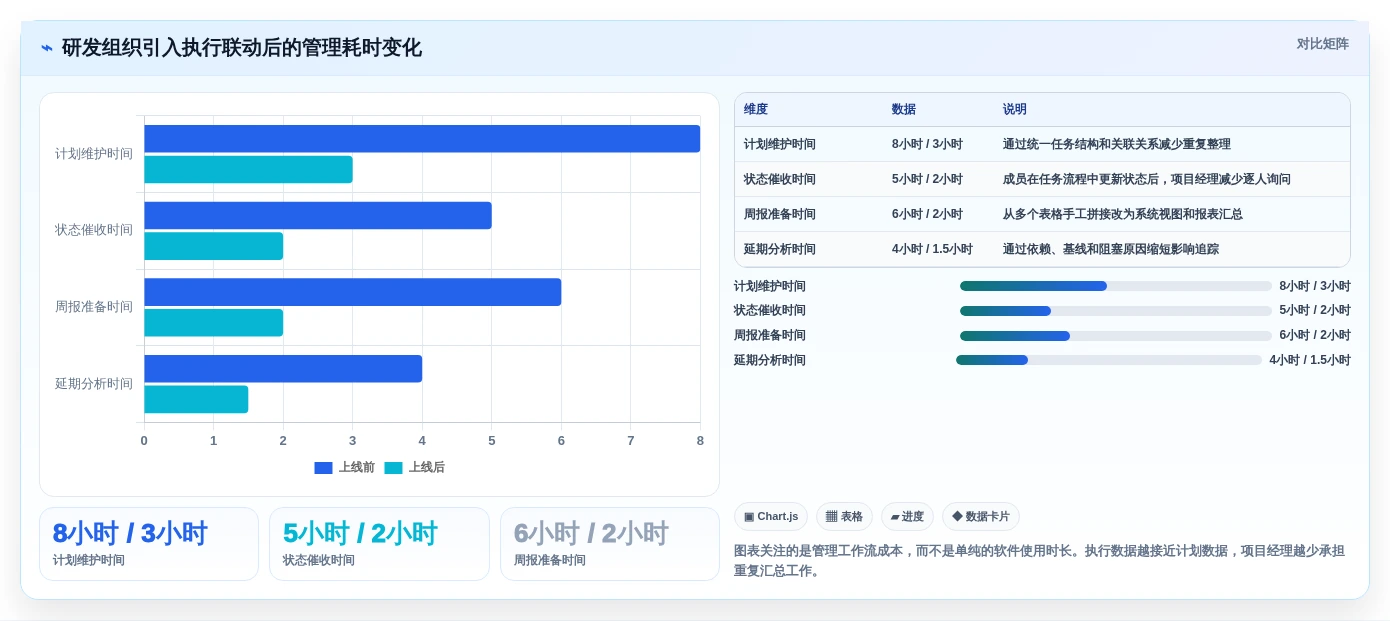The height and width of the screenshot is (621, 1390).
Task: Click the page title 研发组织引入执行联动后的管理耗时变化
Action: (x=242, y=48)
